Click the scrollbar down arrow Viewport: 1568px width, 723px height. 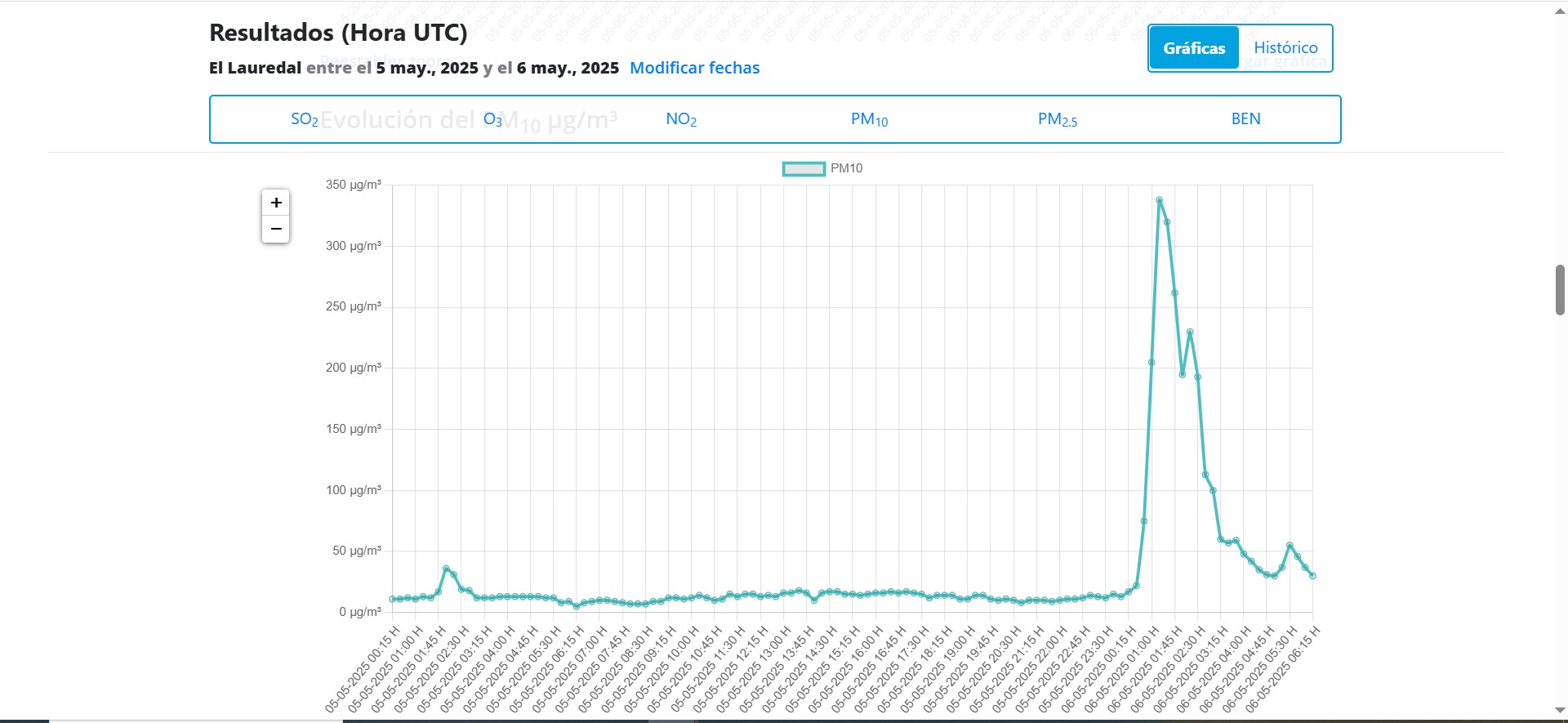tap(1560, 711)
